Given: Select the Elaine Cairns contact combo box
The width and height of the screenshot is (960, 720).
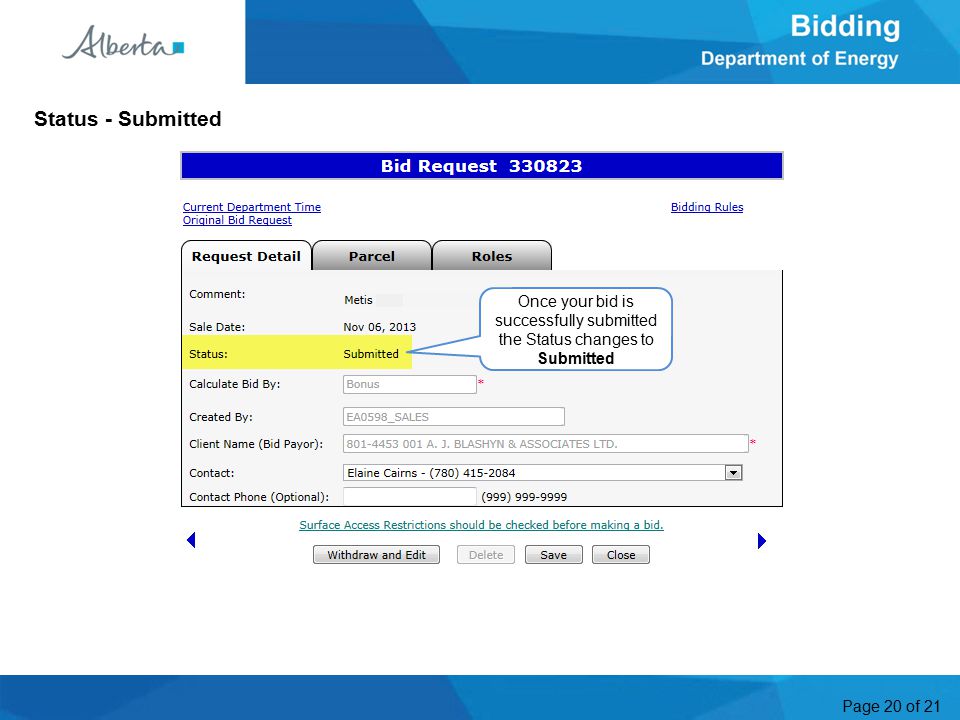Looking at the screenshot, I should (542, 473).
